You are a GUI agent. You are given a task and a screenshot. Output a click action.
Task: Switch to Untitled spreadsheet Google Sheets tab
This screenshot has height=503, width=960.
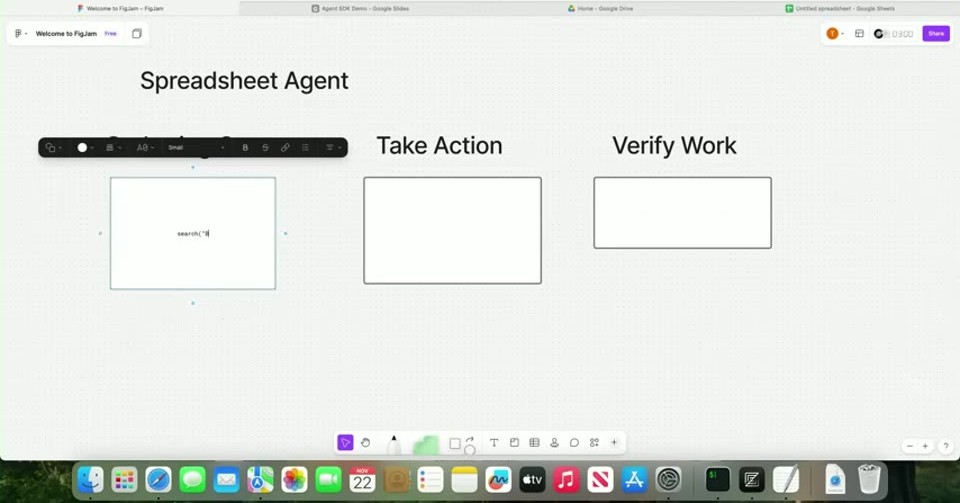(x=840, y=9)
